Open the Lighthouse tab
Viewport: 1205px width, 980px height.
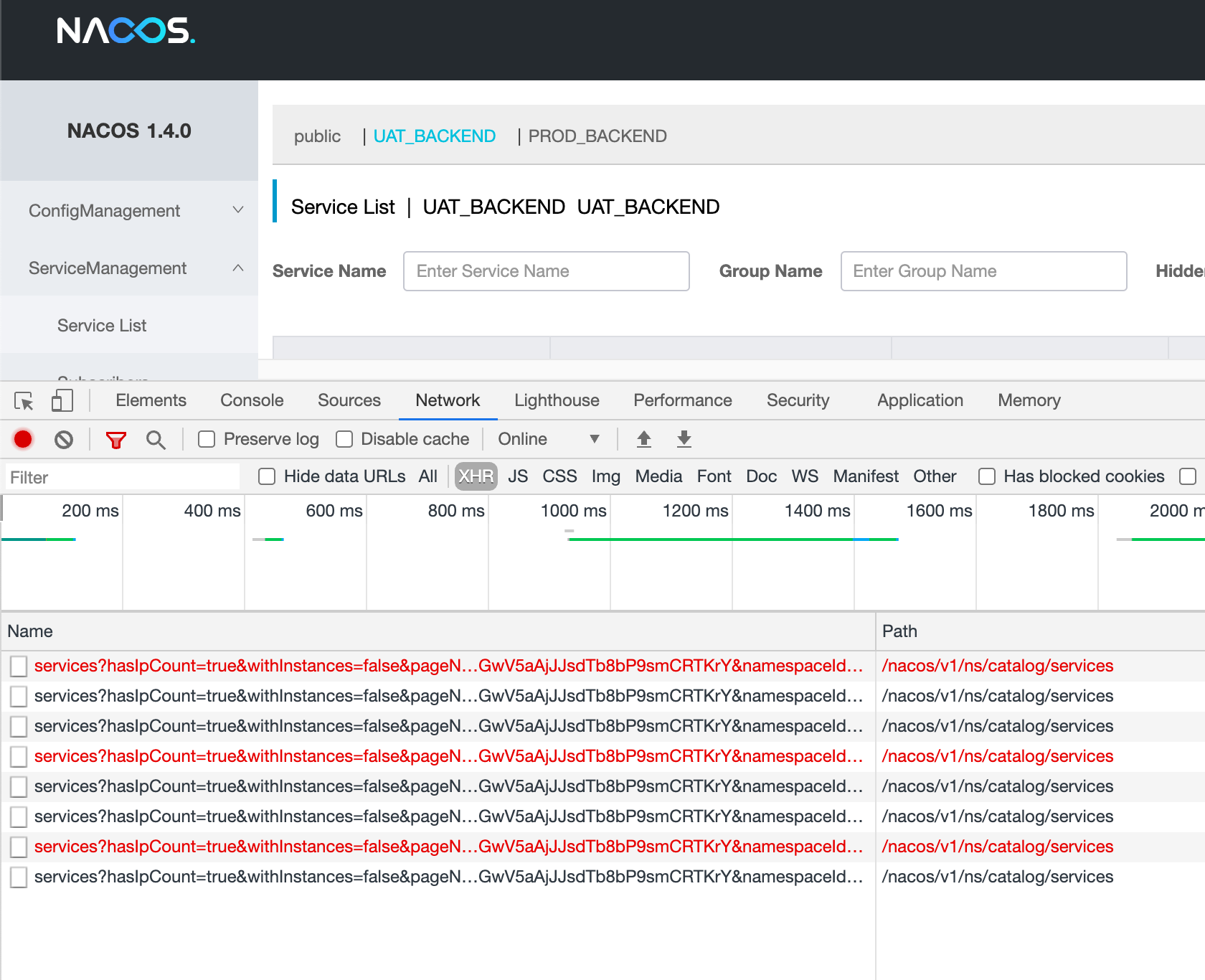557,400
